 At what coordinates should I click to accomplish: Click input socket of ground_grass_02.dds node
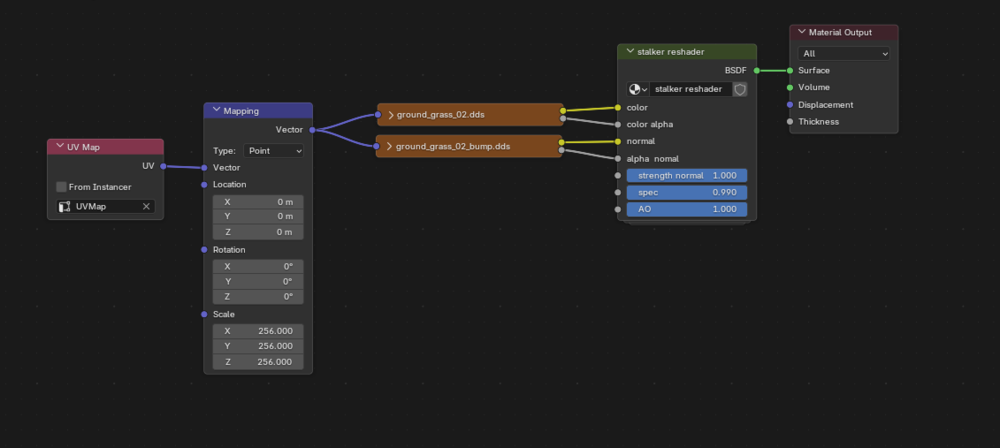tap(378, 116)
